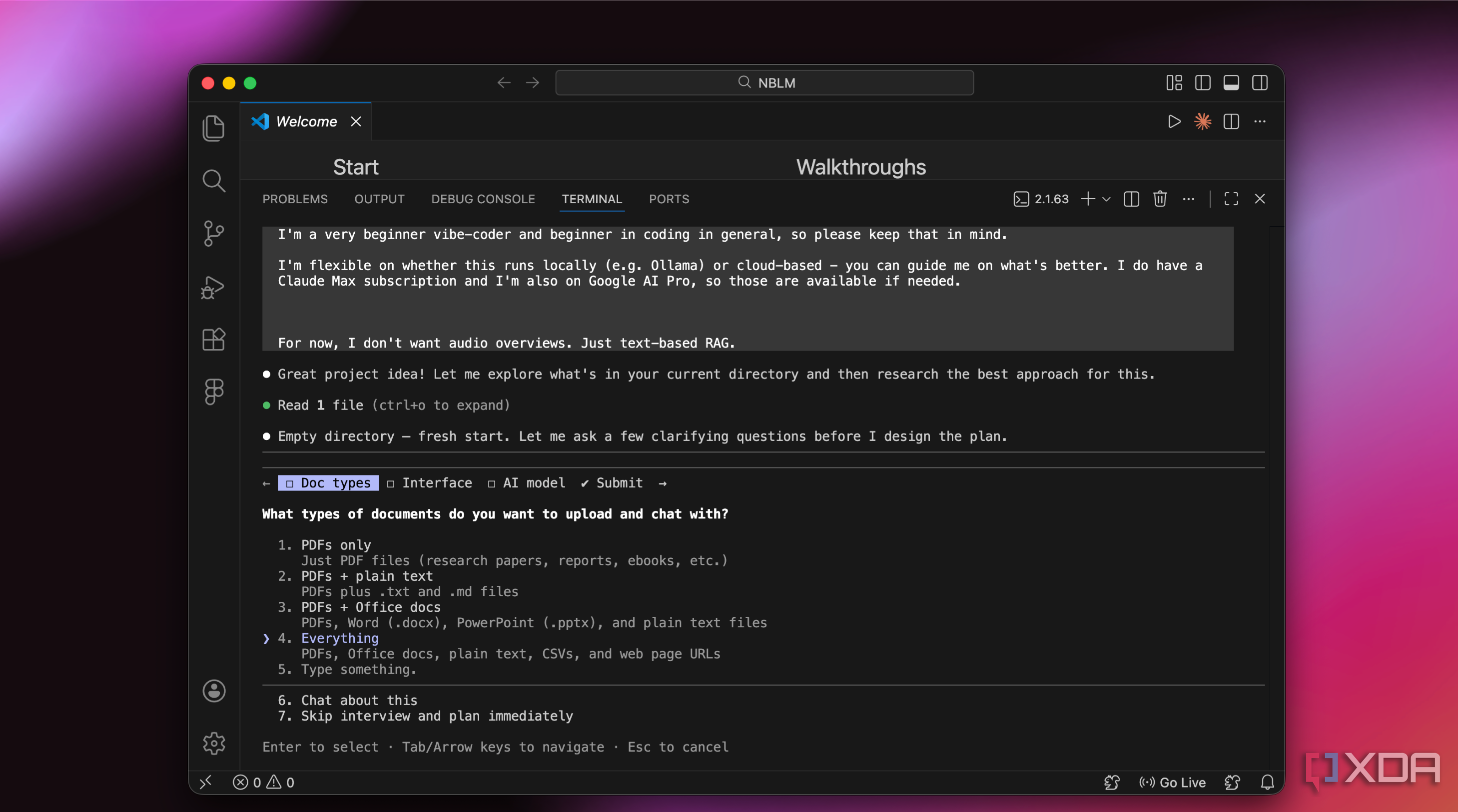This screenshot has height=812, width=1458.
Task: Choose option 4 Everything
Action: click(340, 638)
